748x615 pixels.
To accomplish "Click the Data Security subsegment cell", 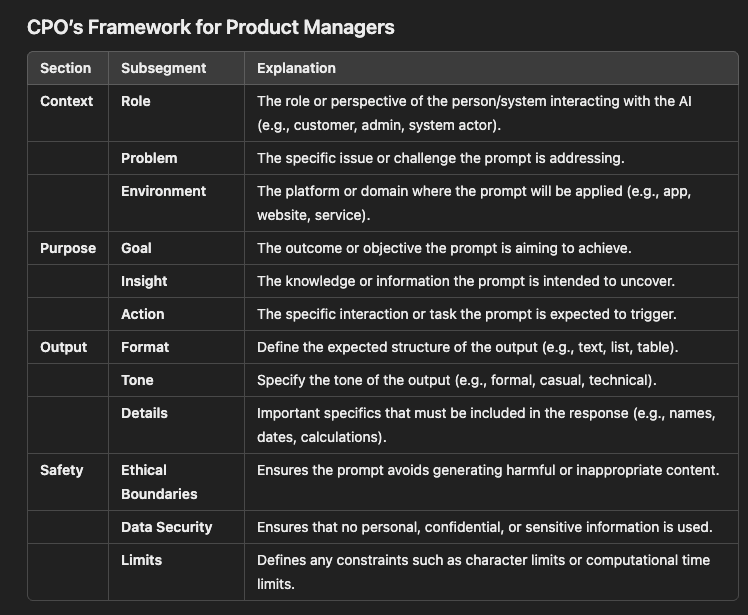I will click(166, 527).
